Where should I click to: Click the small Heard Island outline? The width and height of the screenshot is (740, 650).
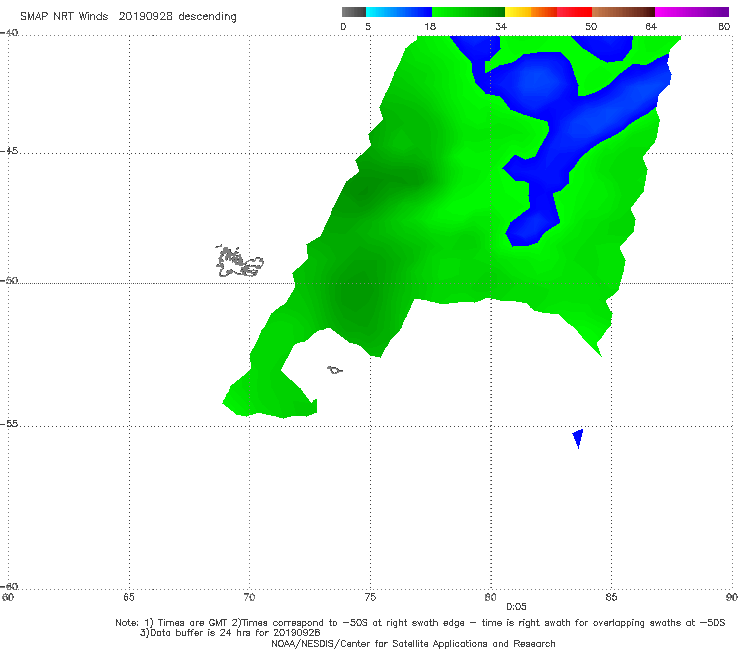tap(335, 370)
